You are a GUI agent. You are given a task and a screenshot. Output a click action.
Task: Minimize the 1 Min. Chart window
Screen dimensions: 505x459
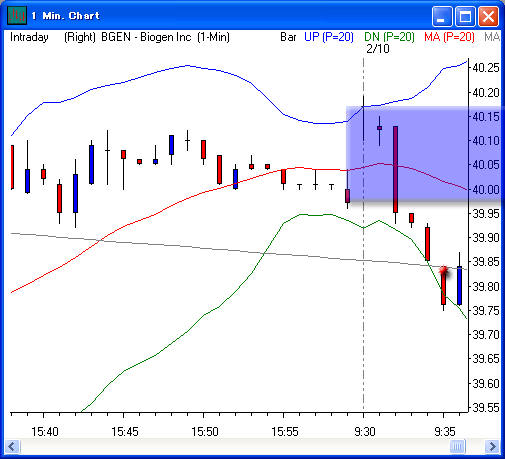click(x=442, y=16)
